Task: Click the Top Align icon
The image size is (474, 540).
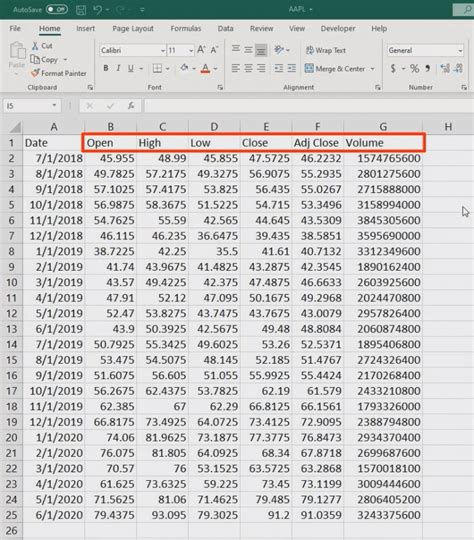Action: coord(236,50)
